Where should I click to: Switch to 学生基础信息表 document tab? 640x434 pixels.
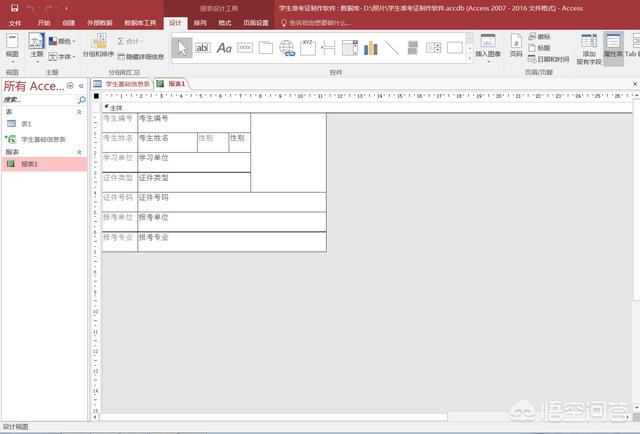point(122,84)
